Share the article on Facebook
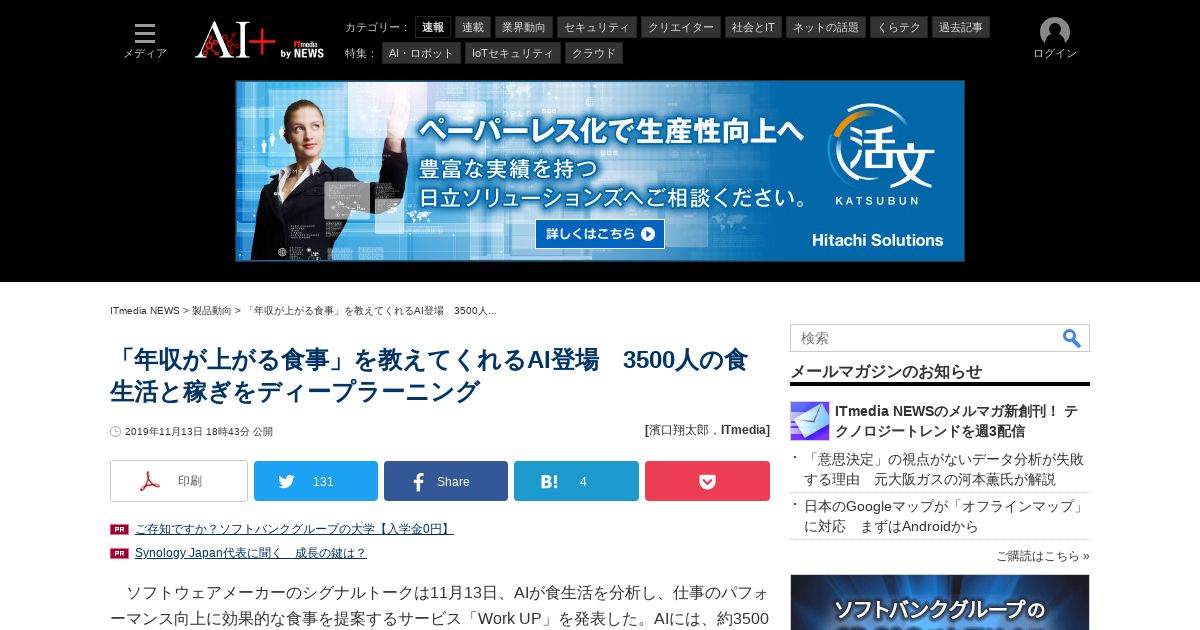The height and width of the screenshot is (630, 1200). coord(446,481)
